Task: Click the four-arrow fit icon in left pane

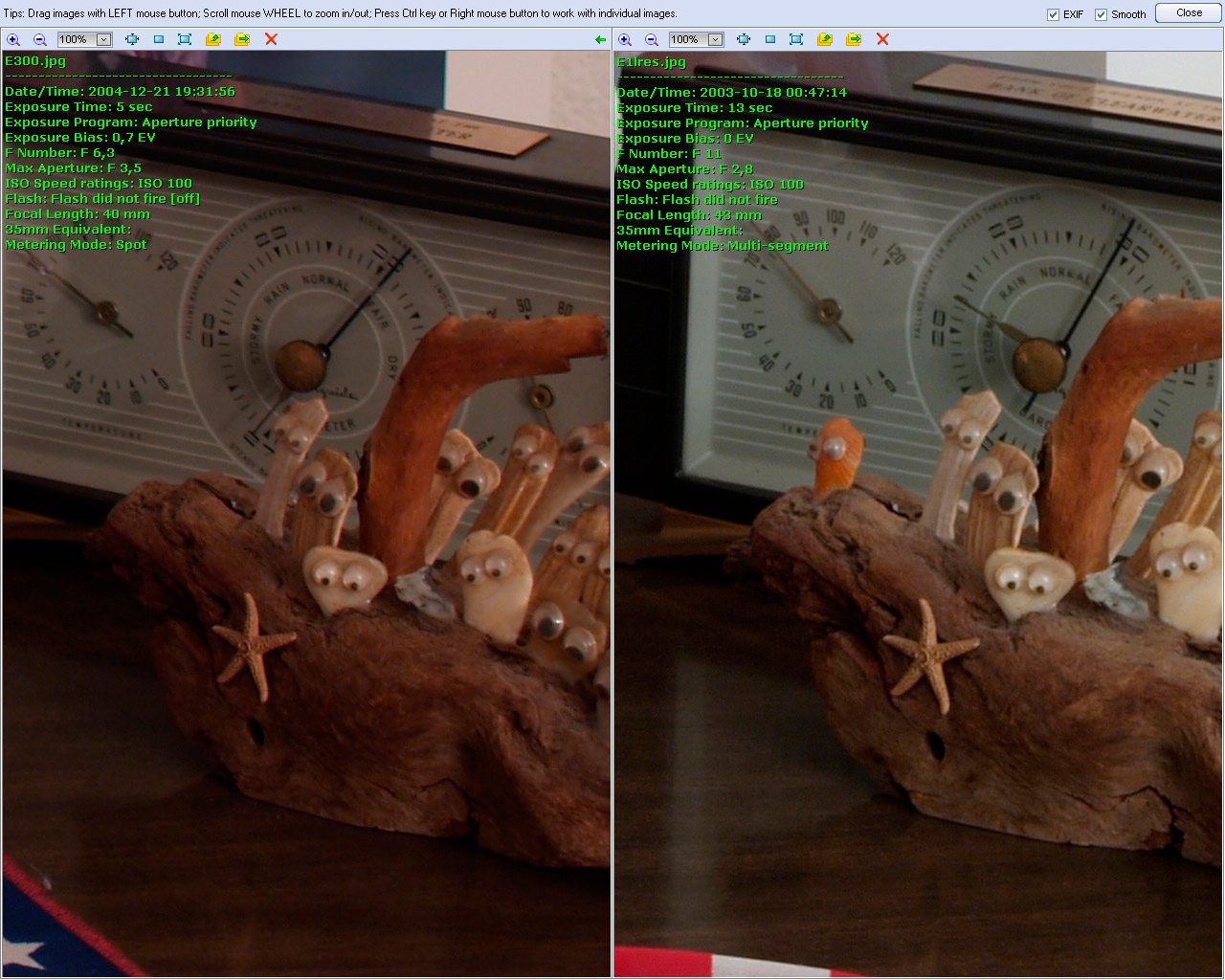Action: pyautogui.click(x=132, y=39)
